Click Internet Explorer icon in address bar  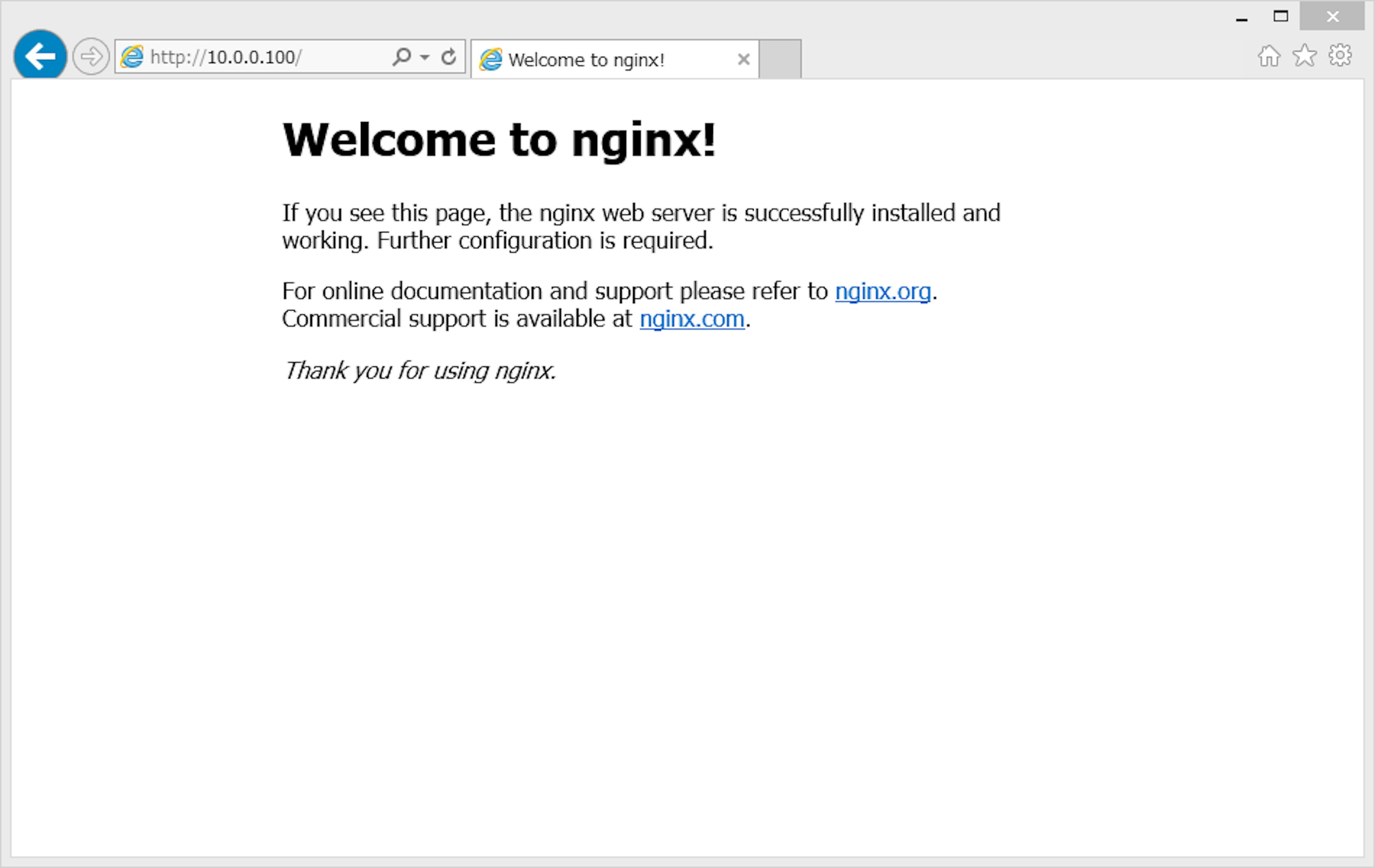[x=132, y=57]
